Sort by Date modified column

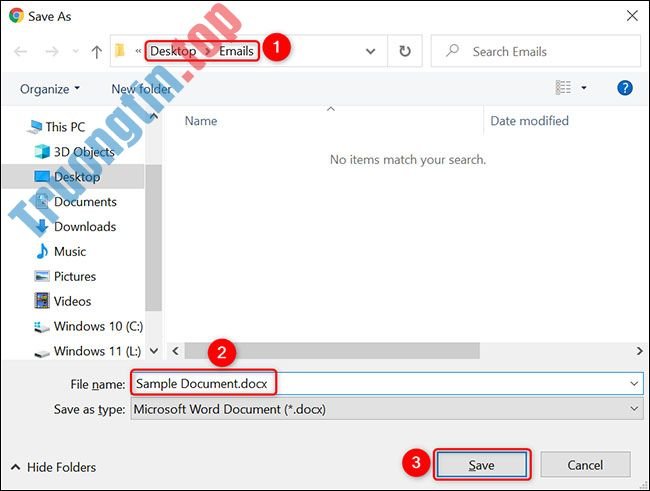click(x=529, y=121)
